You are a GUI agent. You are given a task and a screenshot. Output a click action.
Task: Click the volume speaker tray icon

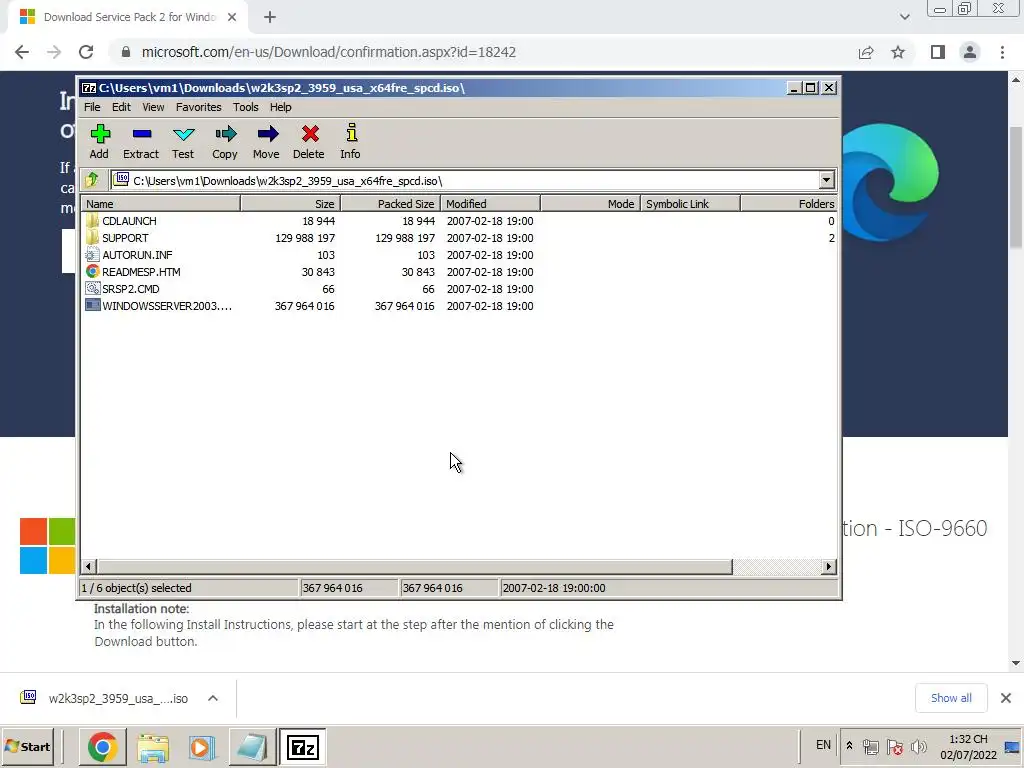pyautogui.click(x=919, y=746)
